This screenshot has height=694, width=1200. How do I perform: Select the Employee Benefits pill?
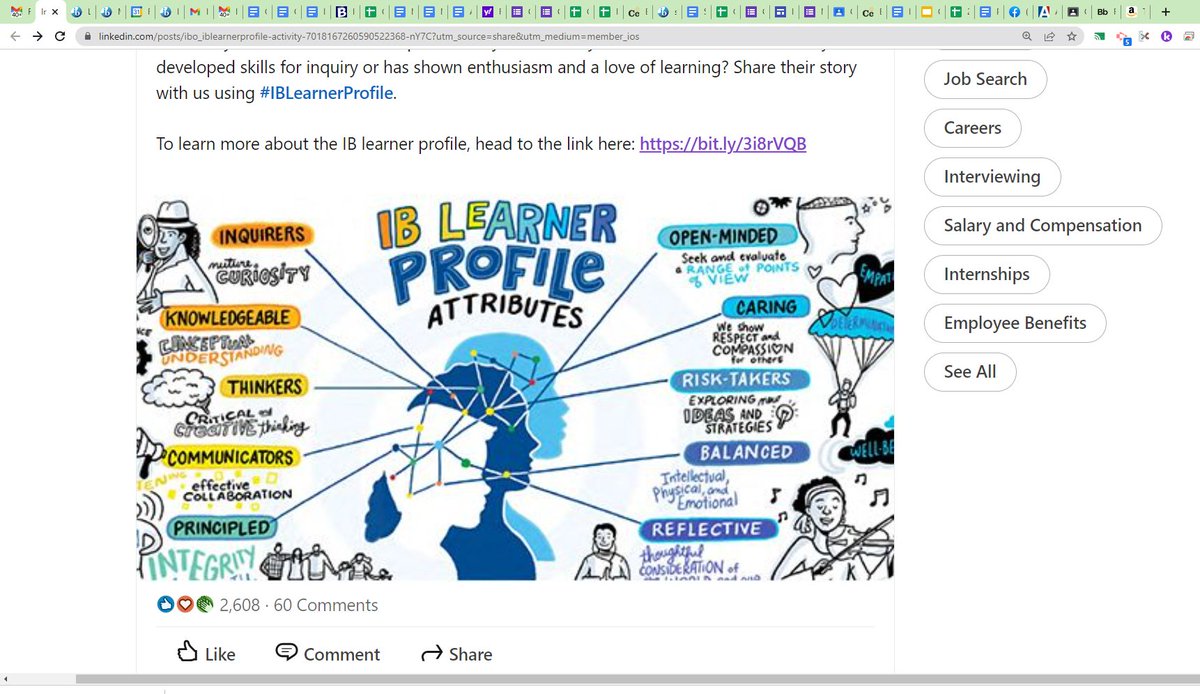[1015, 323]
